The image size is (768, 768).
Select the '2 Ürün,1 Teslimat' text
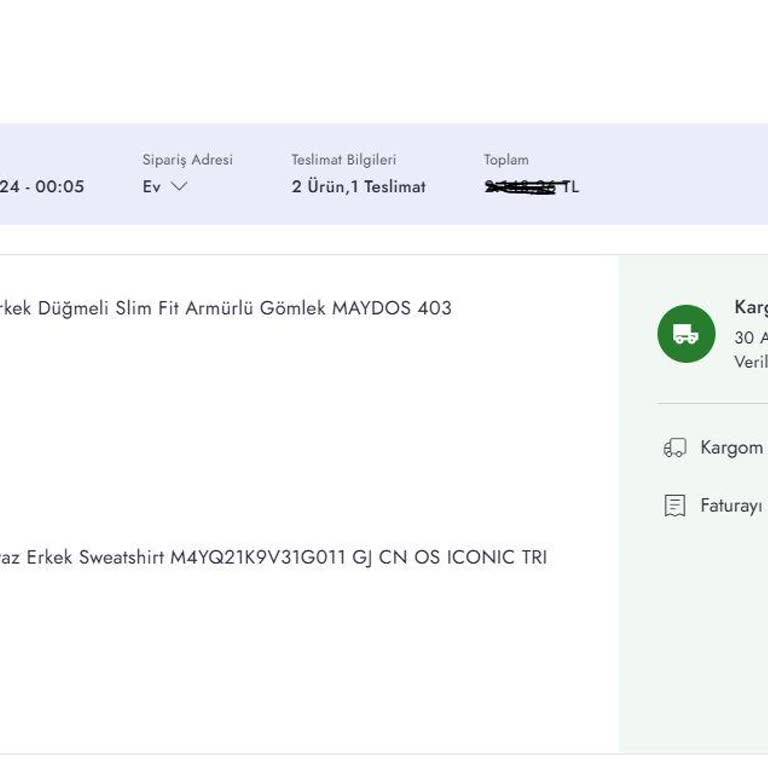click(x=359, y=187)
